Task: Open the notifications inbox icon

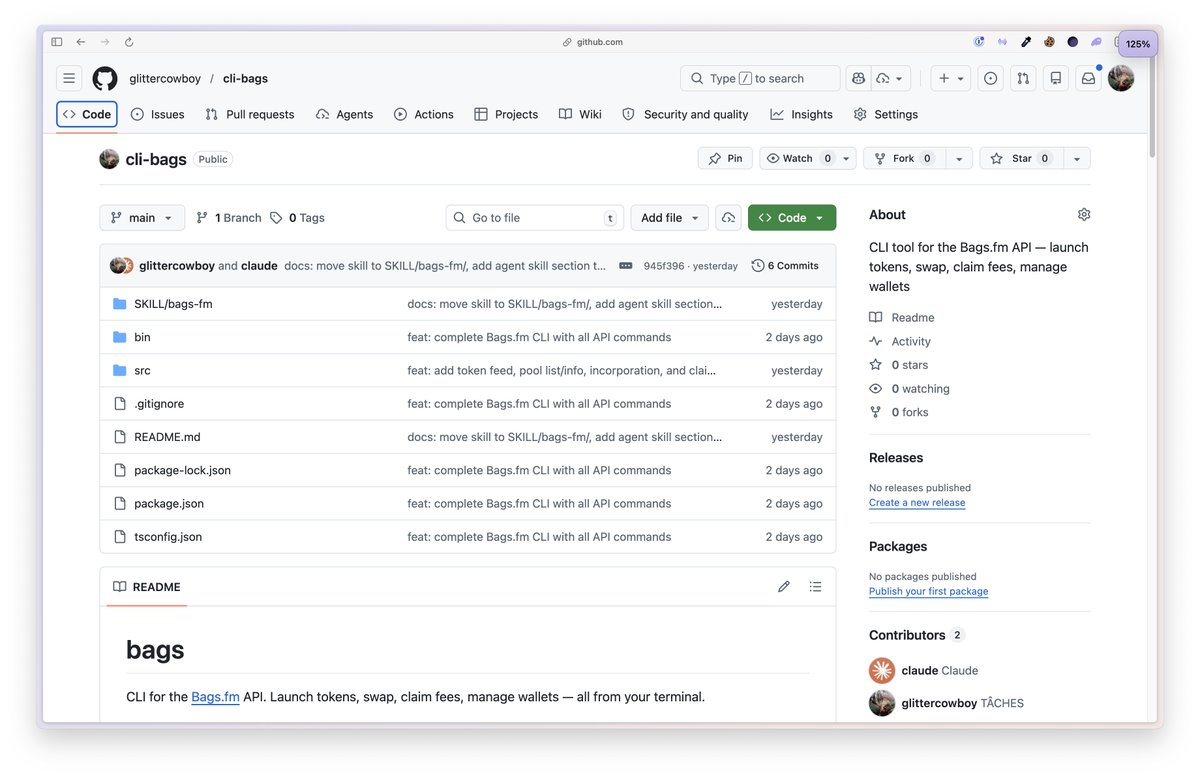Action: pyautogui.click(x=1088, y=78)
